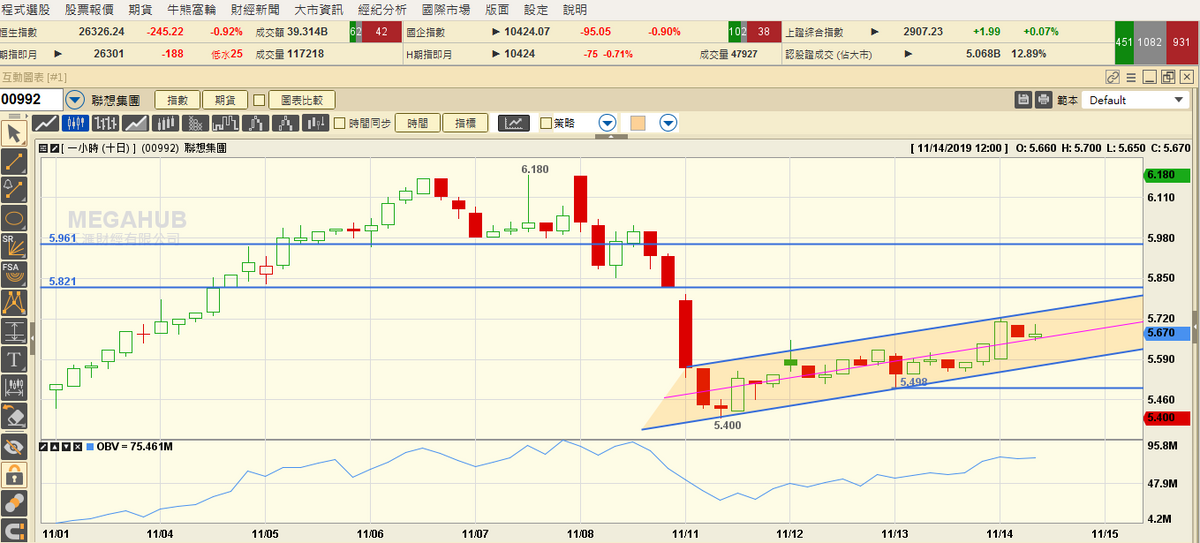The height and width of the screenshot is (543, 1200).
Task: Select the ellipse drawing tool
Action: pyautogui.click(x=14, y=217)
